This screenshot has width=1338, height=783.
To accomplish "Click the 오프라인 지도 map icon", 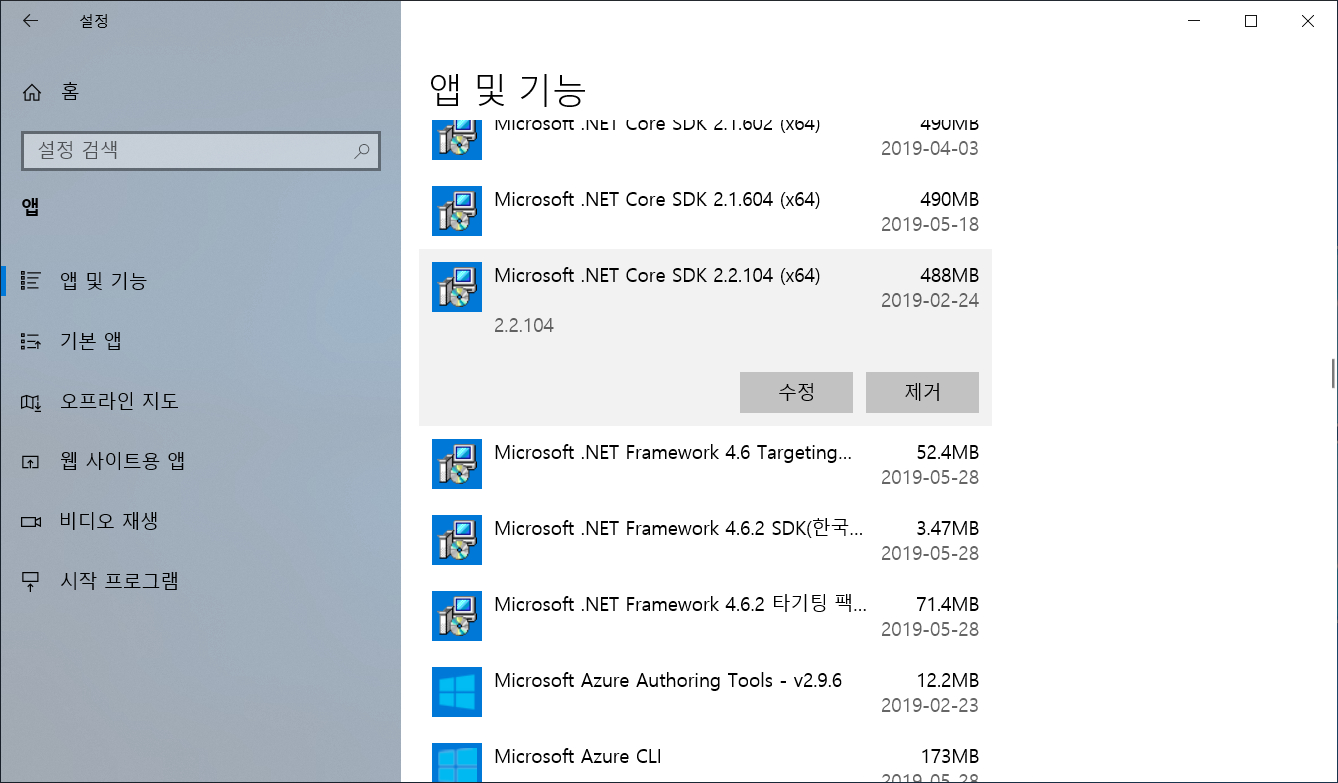I will (31, 402).
